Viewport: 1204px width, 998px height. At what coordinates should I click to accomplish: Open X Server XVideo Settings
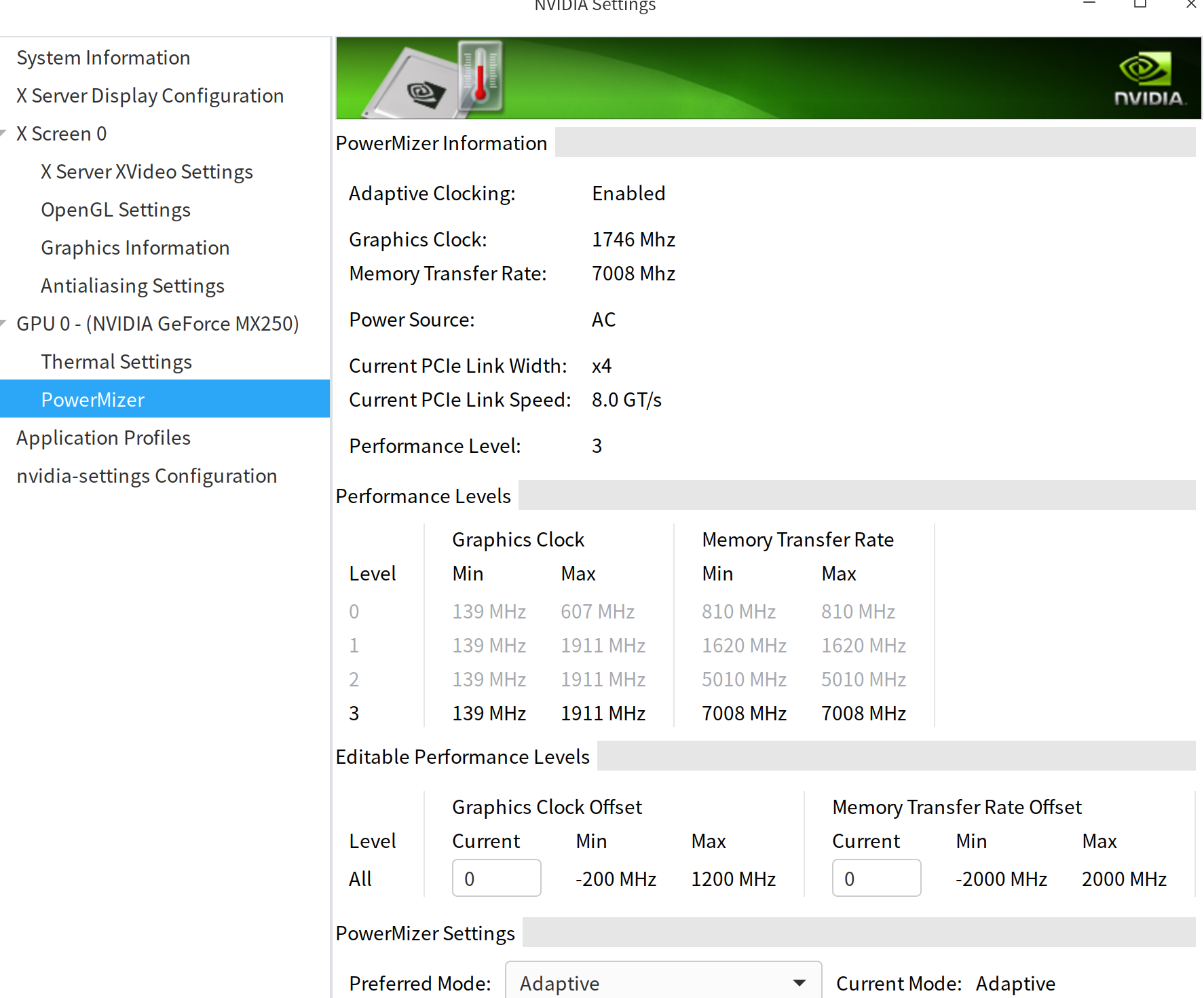[147, 172]
